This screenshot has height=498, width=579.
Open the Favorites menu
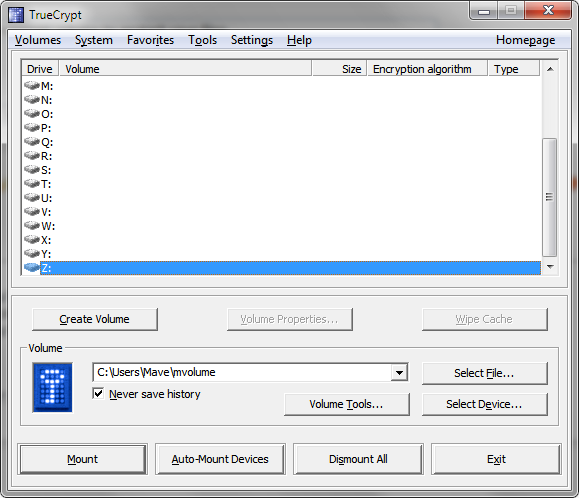(150, 40)
